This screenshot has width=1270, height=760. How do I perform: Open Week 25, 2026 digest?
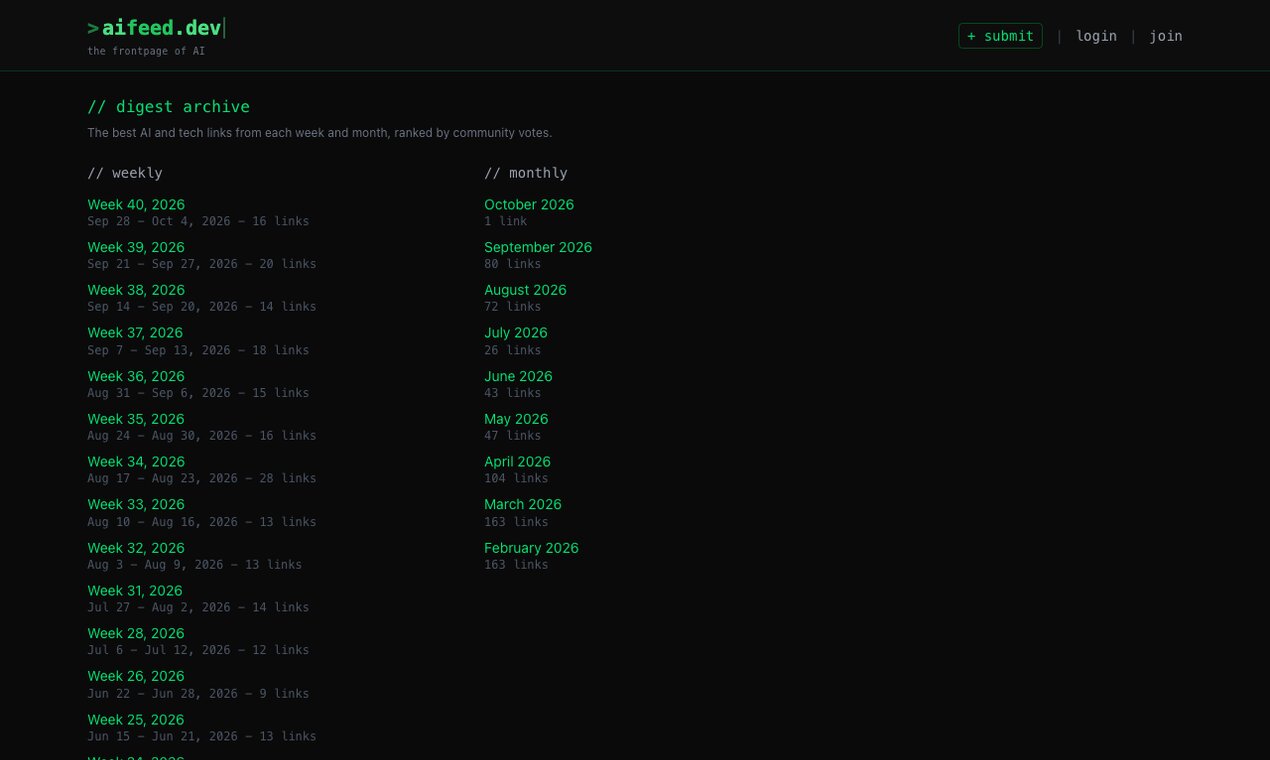tap(136, 720)
